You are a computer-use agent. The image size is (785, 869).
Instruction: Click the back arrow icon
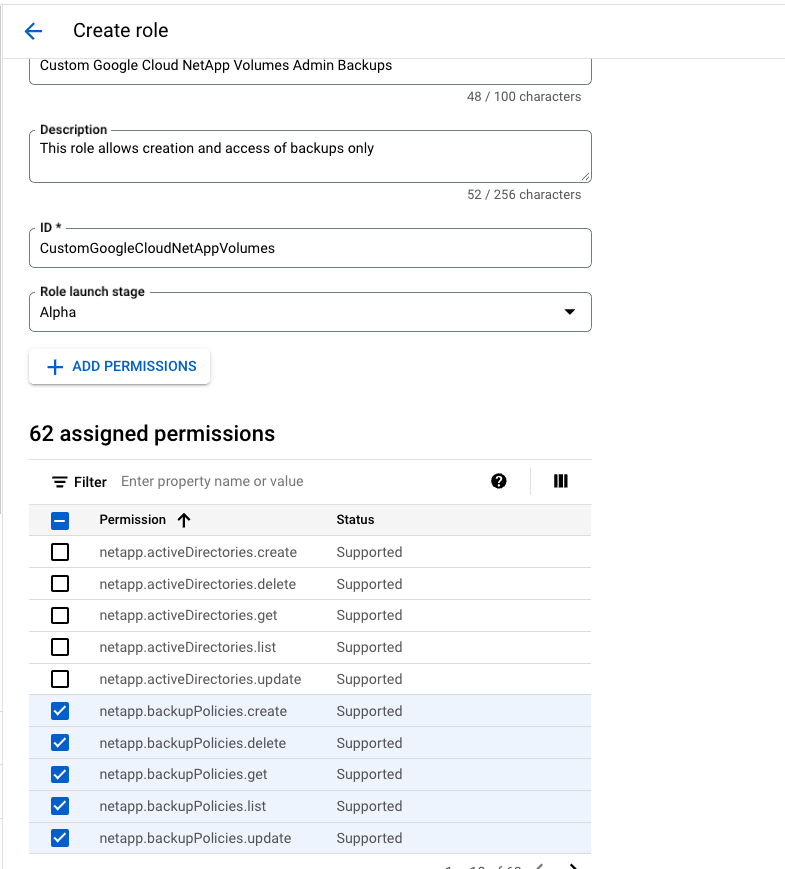34,31
